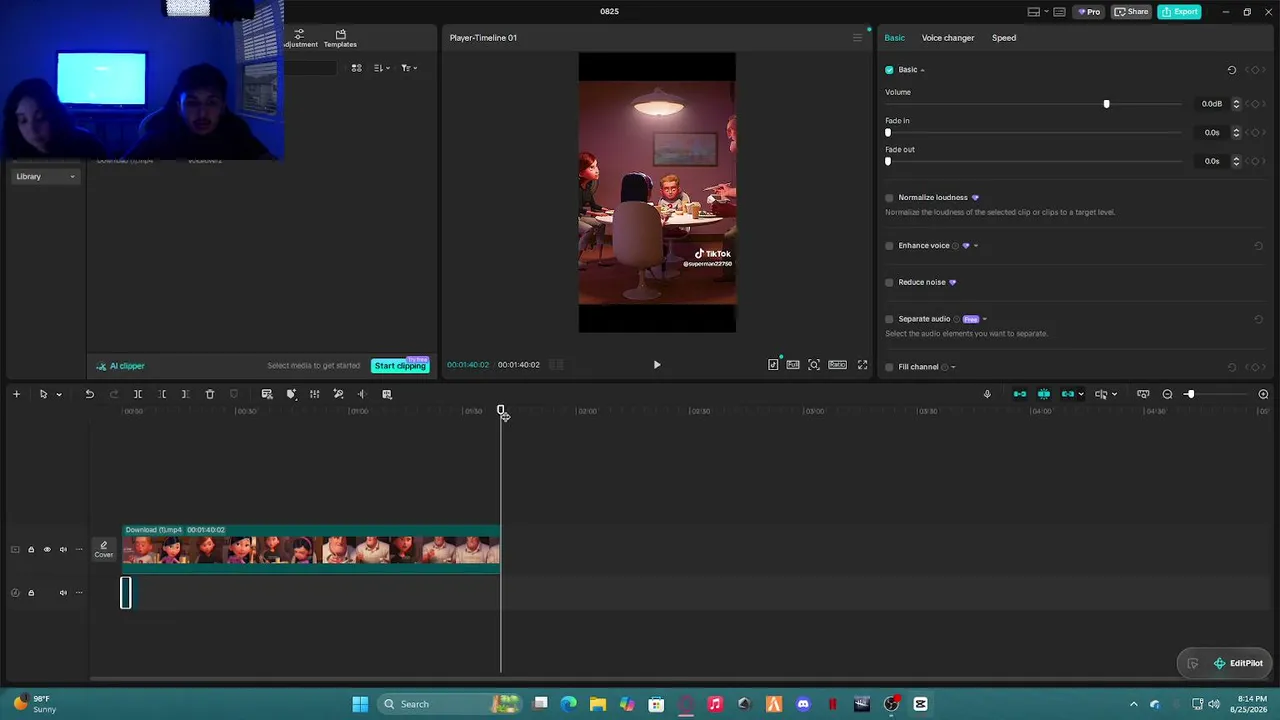This screenshot has width=1280, height=720.
Task: Click the Volume slider handle
Action: [1106, 104]
